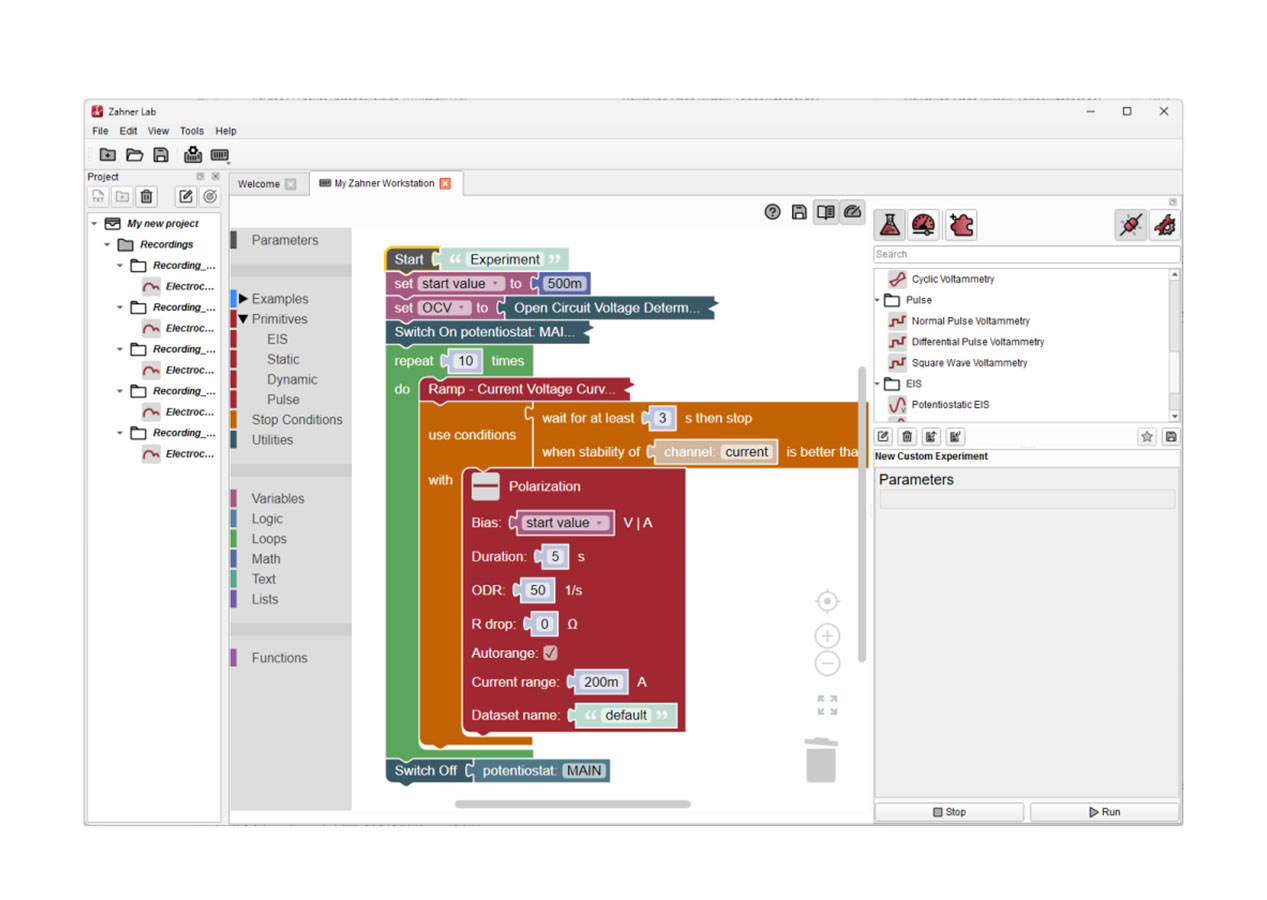Viewport: 1267px width, 900px height.
Task: Click the star favorite icon
Action: (x=1146, y=437)
